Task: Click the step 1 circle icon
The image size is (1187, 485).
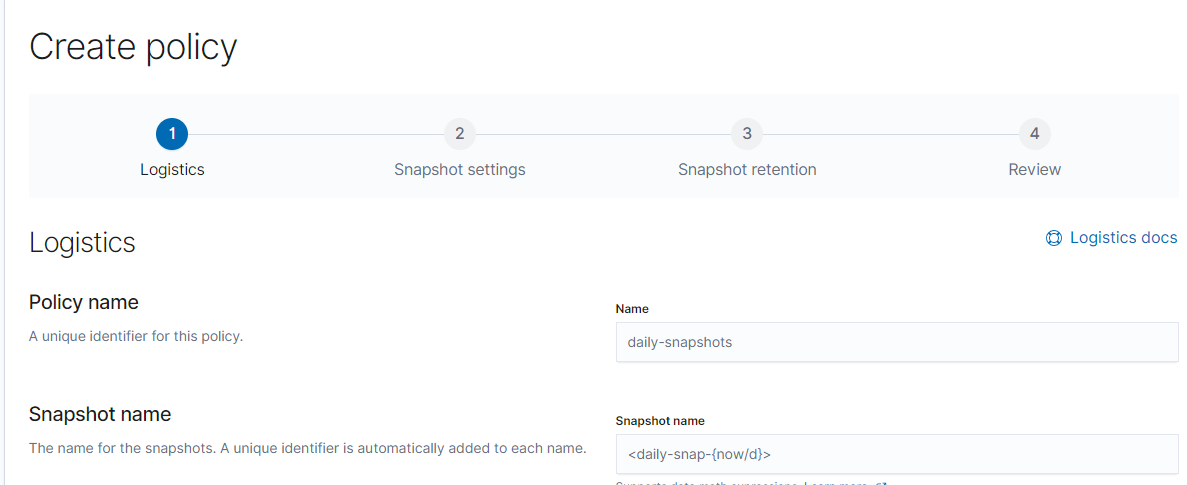Action: pos(172,134)
